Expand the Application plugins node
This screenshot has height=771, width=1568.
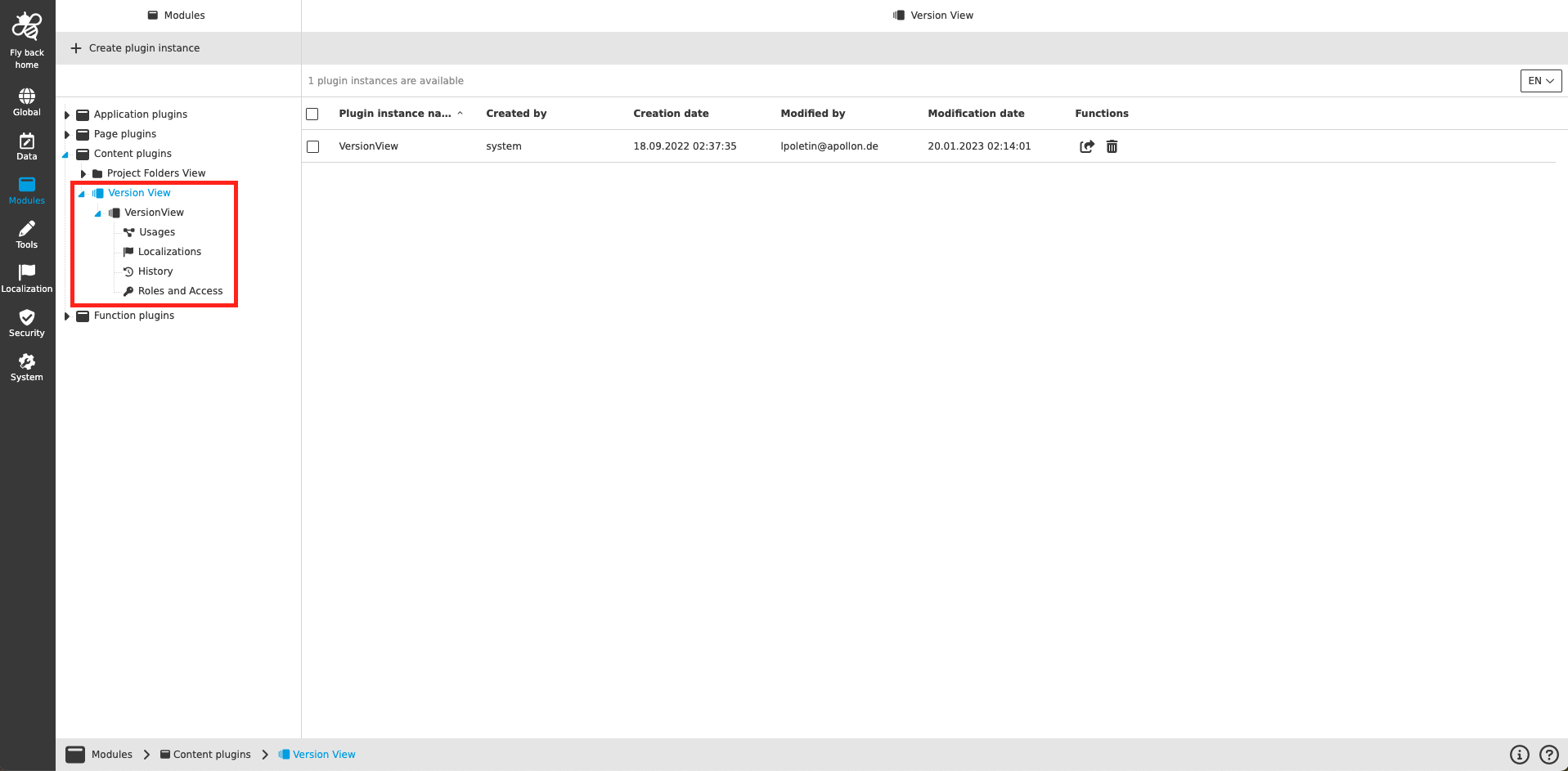(67, 114)
